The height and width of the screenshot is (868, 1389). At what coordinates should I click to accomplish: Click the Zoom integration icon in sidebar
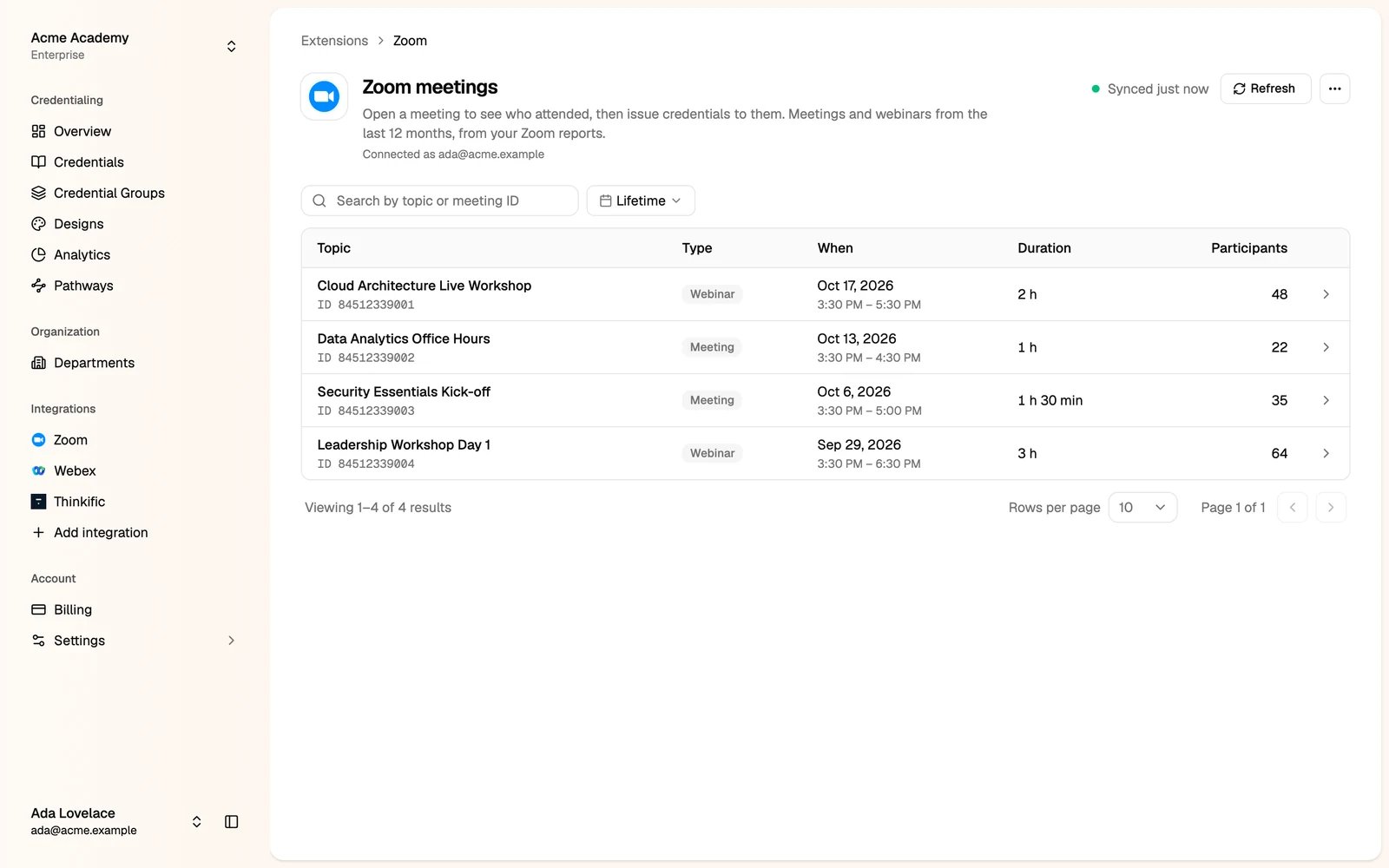38,440
